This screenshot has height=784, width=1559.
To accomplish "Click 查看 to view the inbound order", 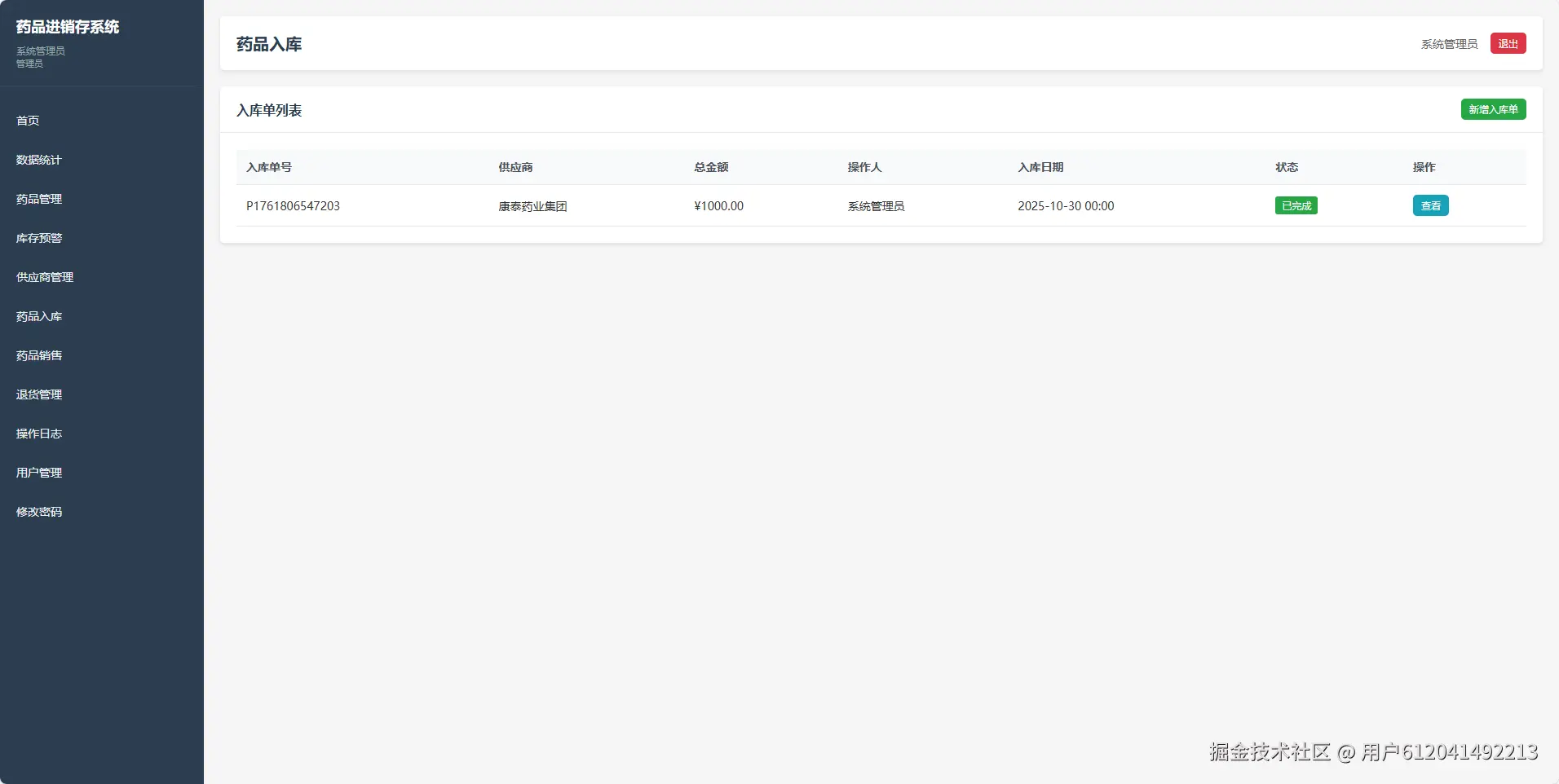I will (x=1430, y=205).
